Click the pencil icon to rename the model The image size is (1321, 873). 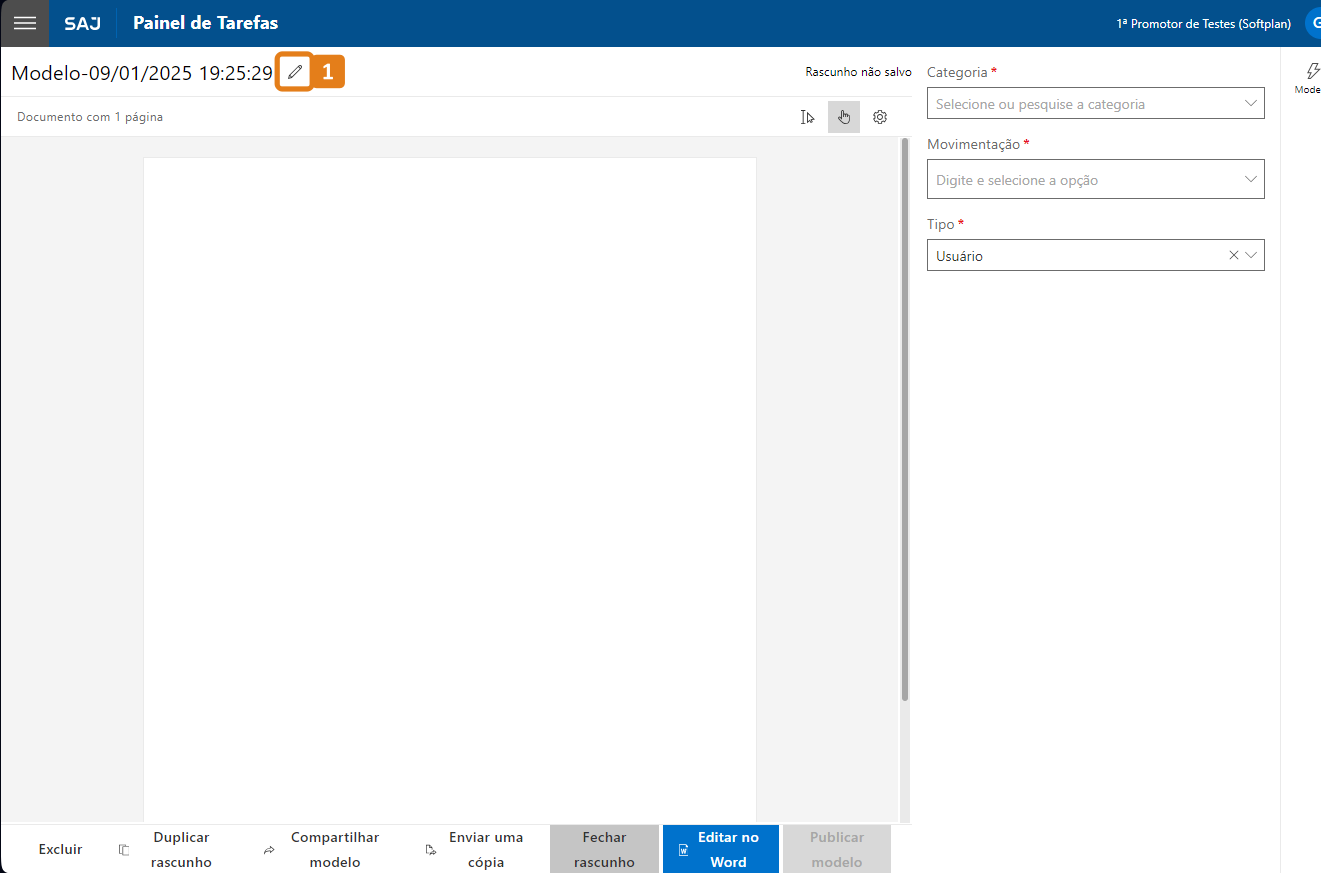click(294, 72)
